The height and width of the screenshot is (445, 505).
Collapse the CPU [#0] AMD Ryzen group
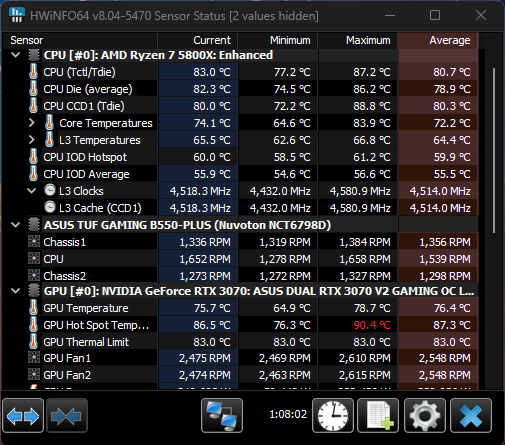(x=15, y=55)
